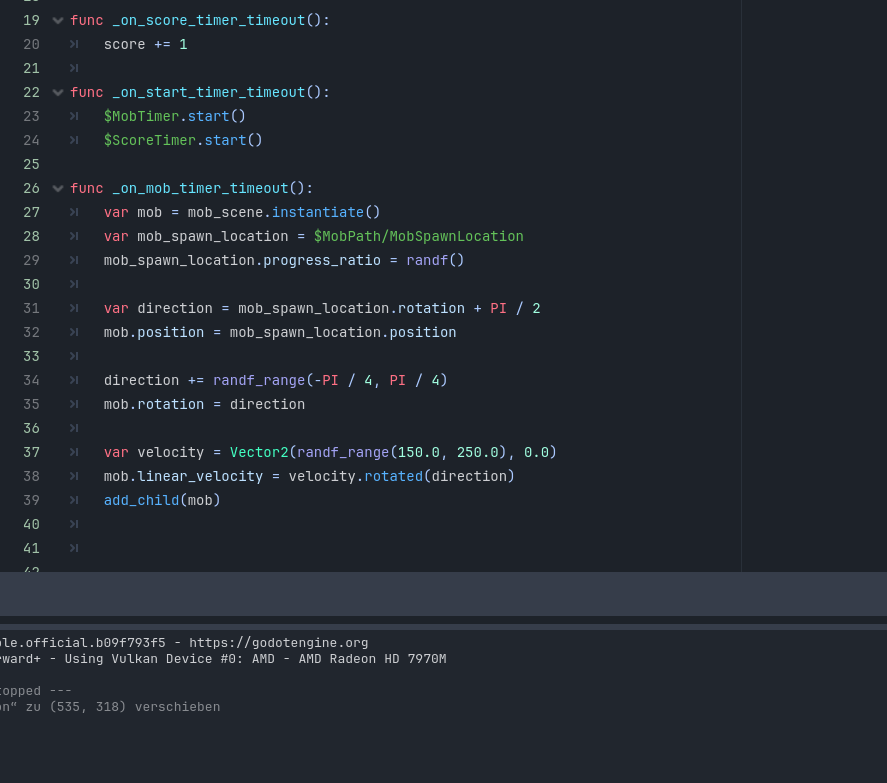The image size is (887, 783).
Task: Collapse the _on_mob_timer_timeout function fold arrow
Action: (x=58, y=188)
